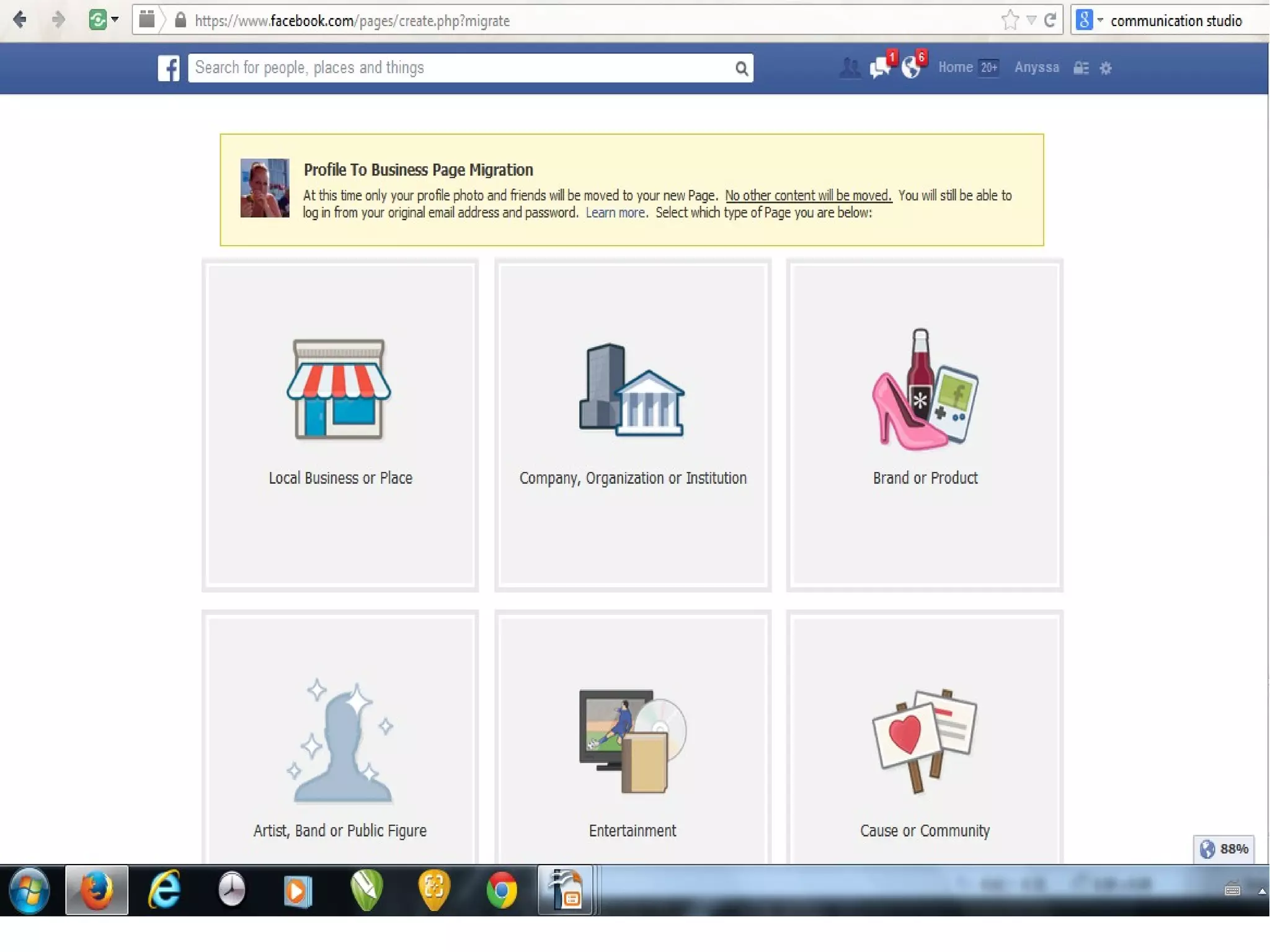
Task: Click the privacy shortcuts icon
Action: tap(1081, 68)
